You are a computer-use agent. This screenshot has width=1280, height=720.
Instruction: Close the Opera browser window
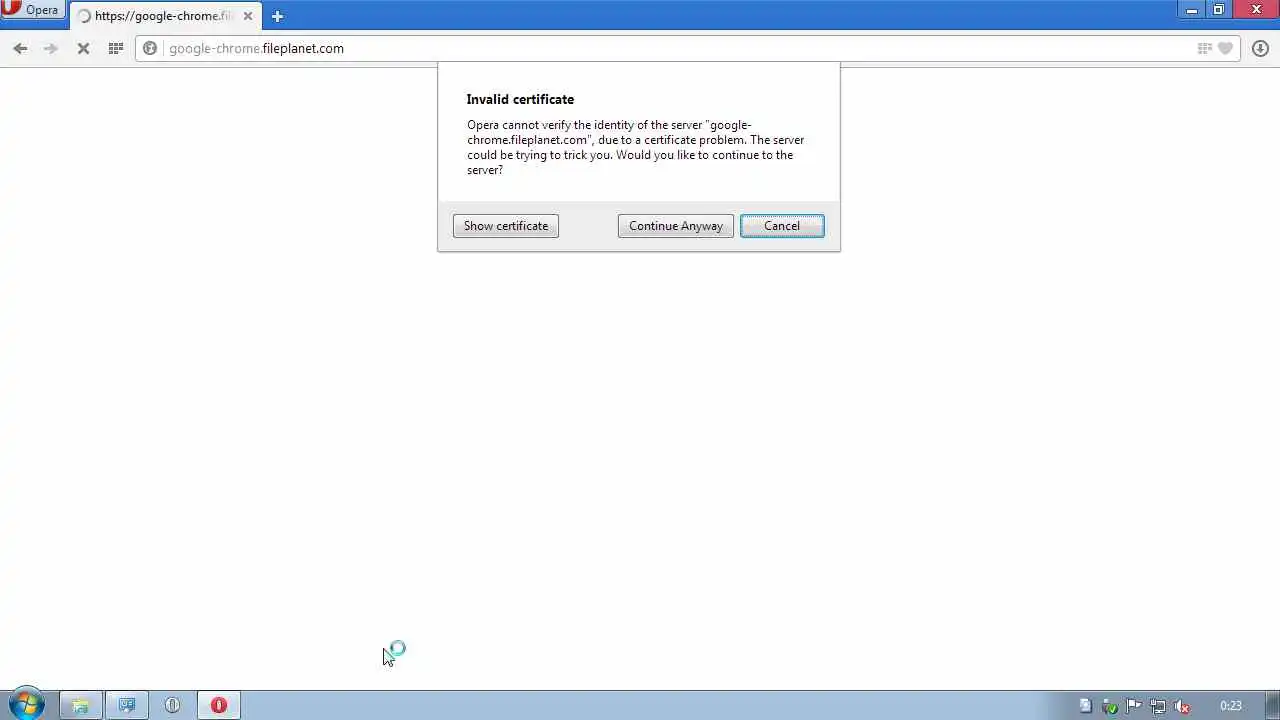click(1257, 10)
